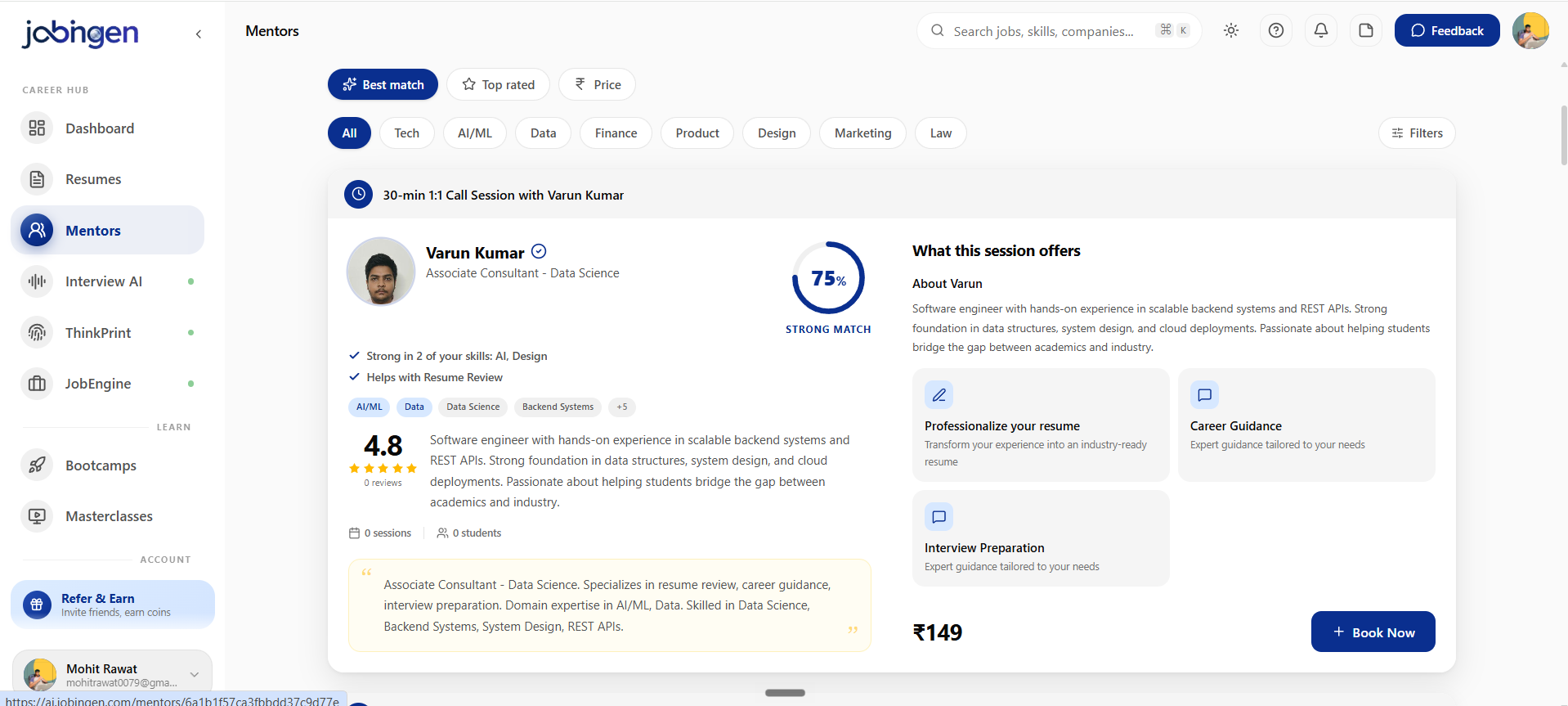Open the Interview AI sidebar item
The image size is (1568, 706).
coord(107,281)
